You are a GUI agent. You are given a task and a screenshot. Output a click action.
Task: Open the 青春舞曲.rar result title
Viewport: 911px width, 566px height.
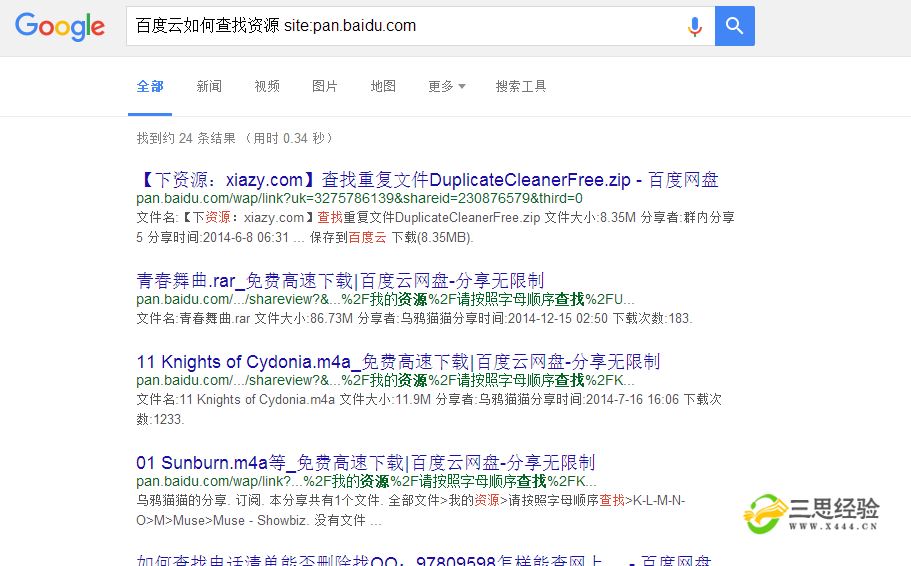340,281
